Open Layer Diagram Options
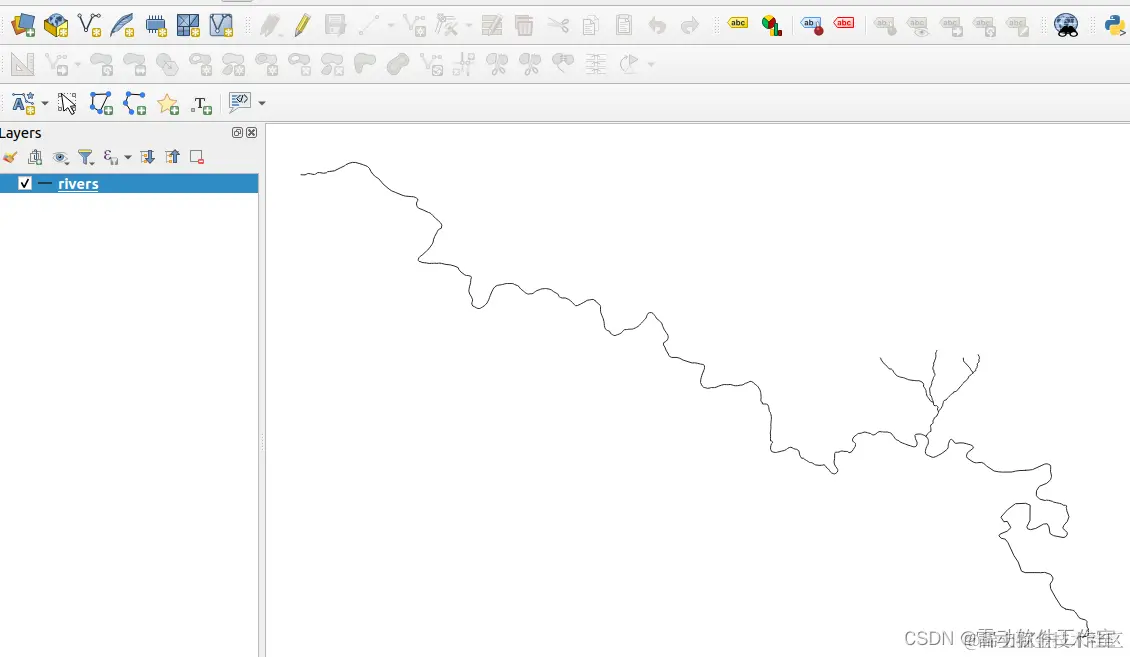Image resolution: width=1130 pixels, height=657 pixels. click(772, 26)
